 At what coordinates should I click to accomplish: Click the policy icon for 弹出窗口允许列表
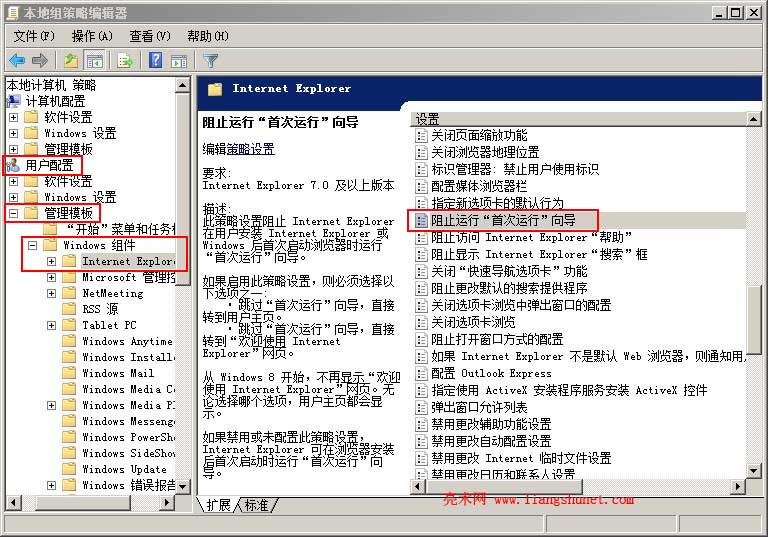[421, 407]
